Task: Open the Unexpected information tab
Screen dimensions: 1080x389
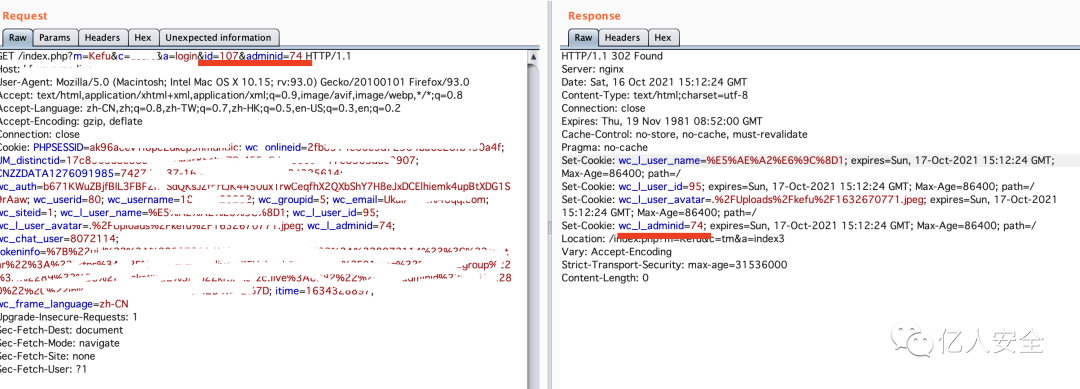Action: tap(219, 38)
